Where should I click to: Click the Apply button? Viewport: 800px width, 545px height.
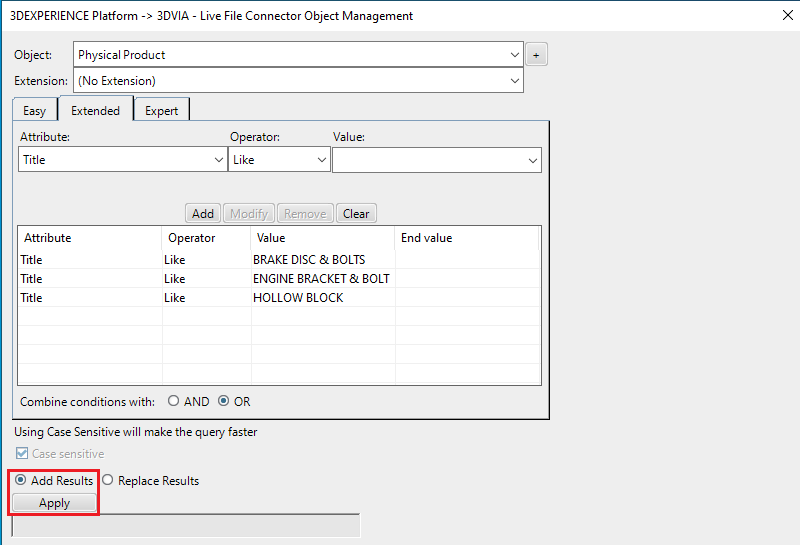coord(55,503)
